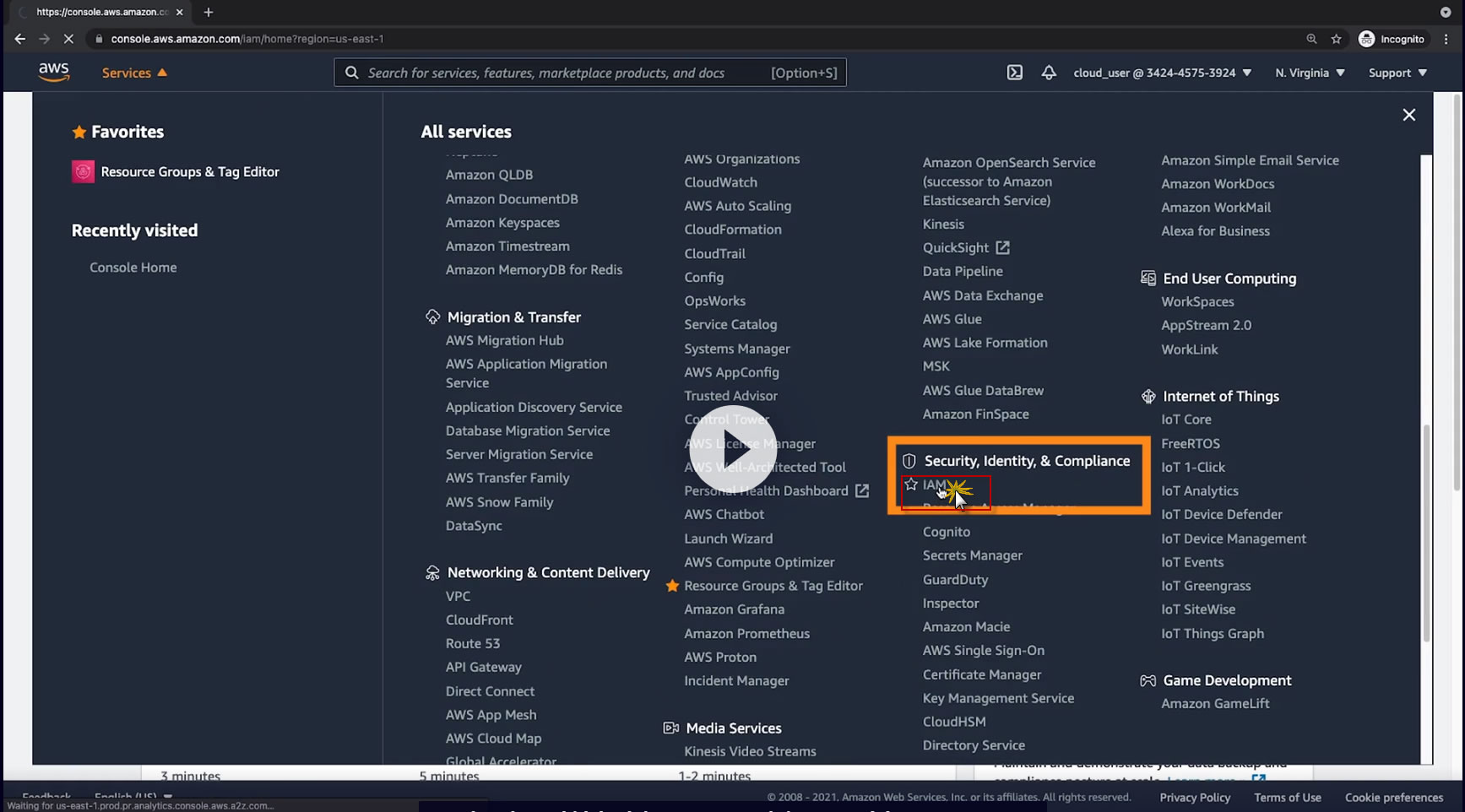Click the Media Services category icon
Viewport: 1465px width, 812px height.
671,728
